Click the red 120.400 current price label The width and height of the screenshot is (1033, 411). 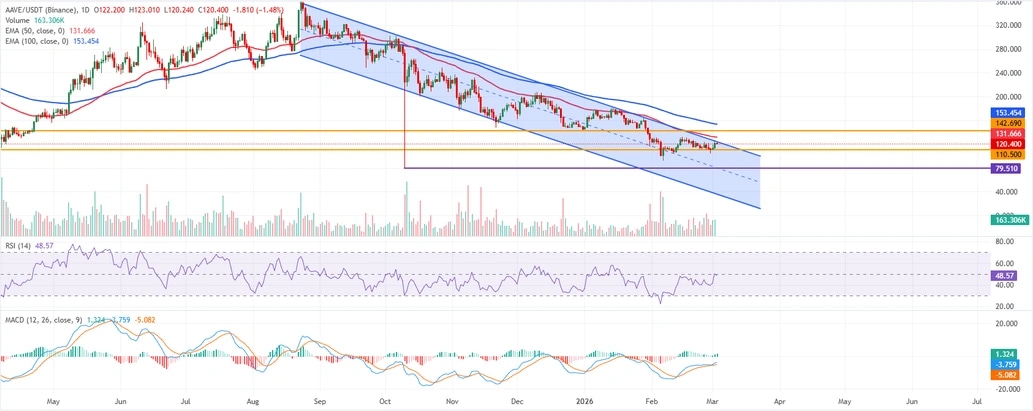(x=1005, y=144)
